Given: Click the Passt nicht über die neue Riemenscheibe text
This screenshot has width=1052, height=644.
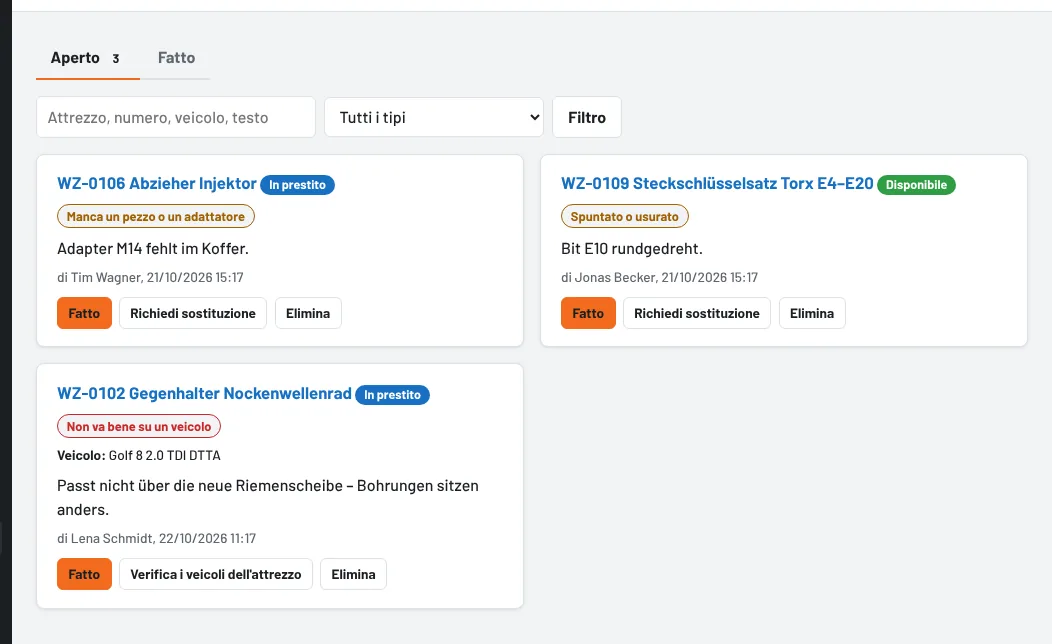Looking at the screenshot, I should (268, 497).
